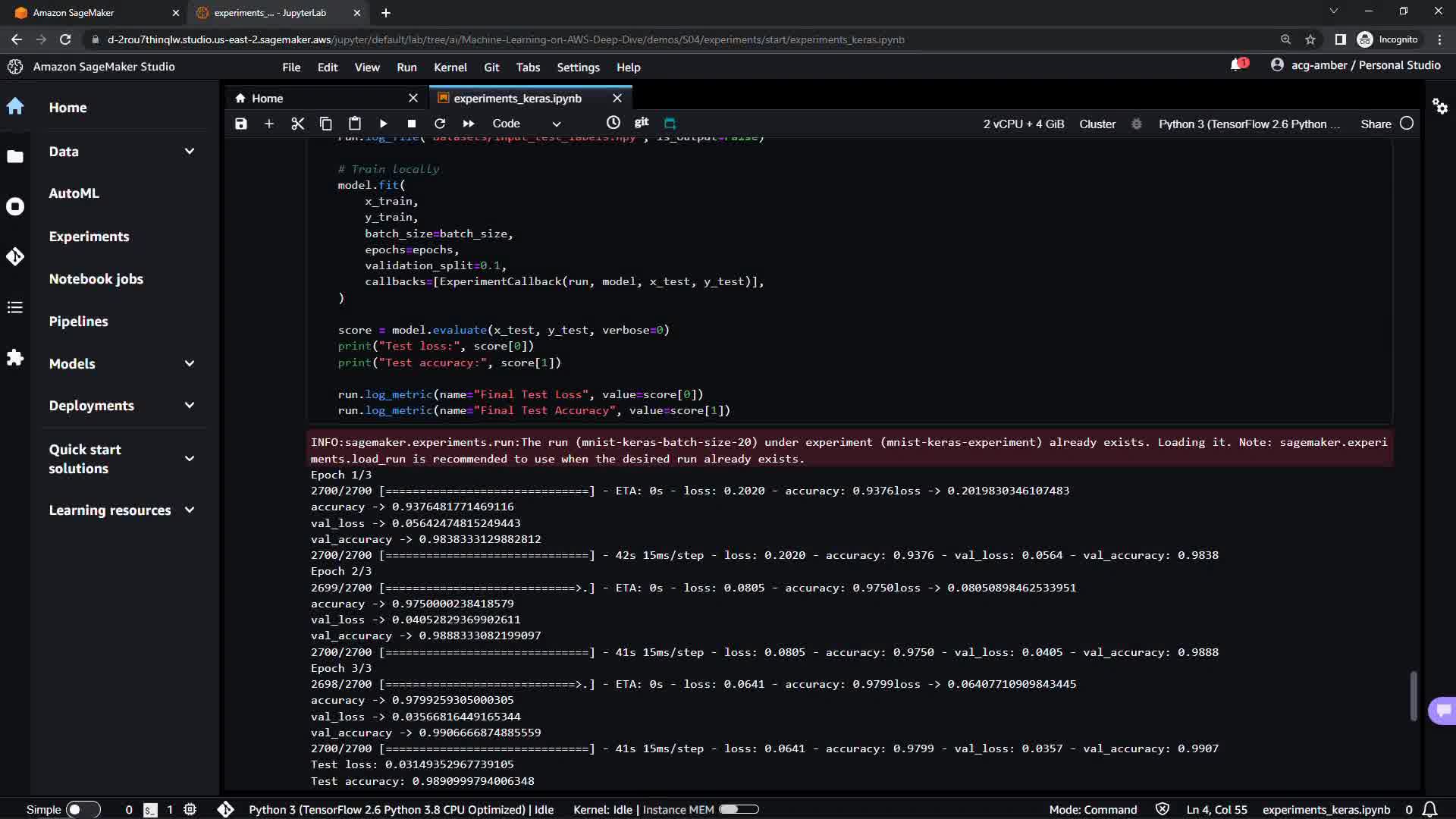Interrupt the kernel with the stop button
Image resolution: width=1456 pixels, height=819 pixels.
click(x=411, y=124)
